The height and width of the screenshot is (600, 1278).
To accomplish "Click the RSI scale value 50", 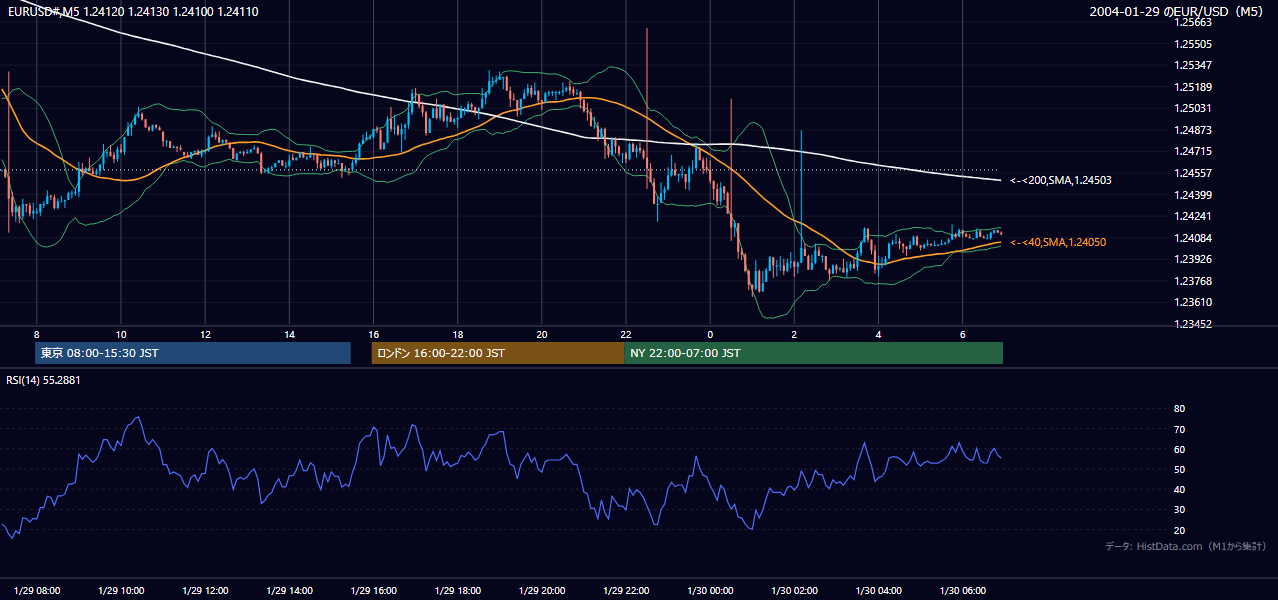I will click(1179, 469).
